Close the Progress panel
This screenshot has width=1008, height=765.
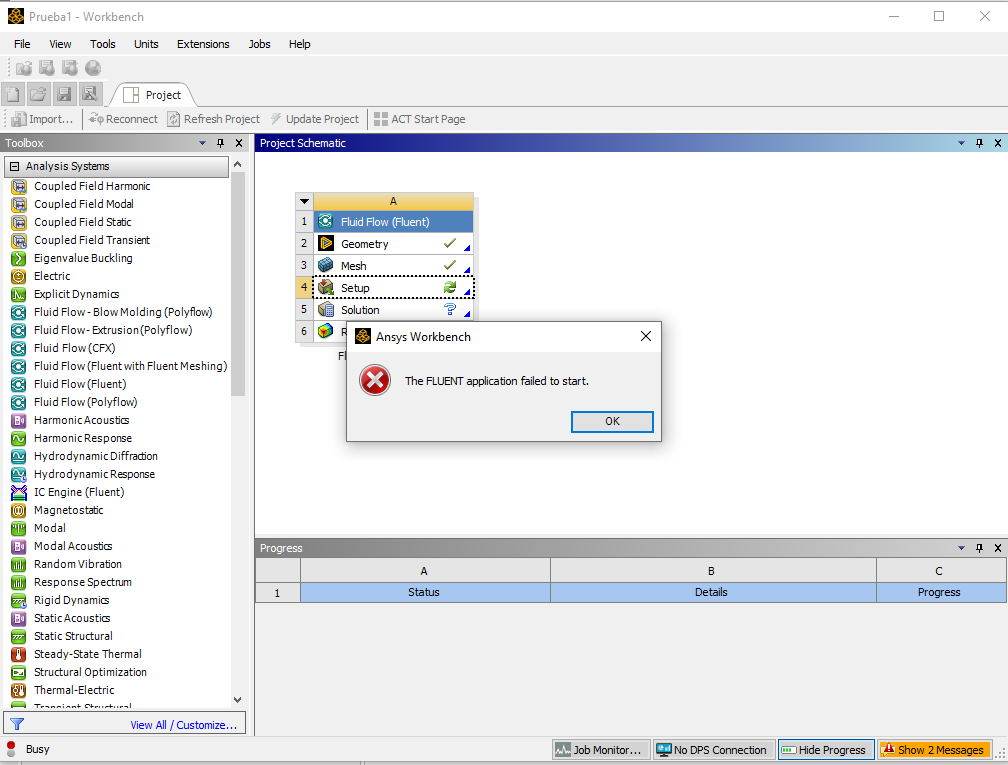tap(998, 548)
